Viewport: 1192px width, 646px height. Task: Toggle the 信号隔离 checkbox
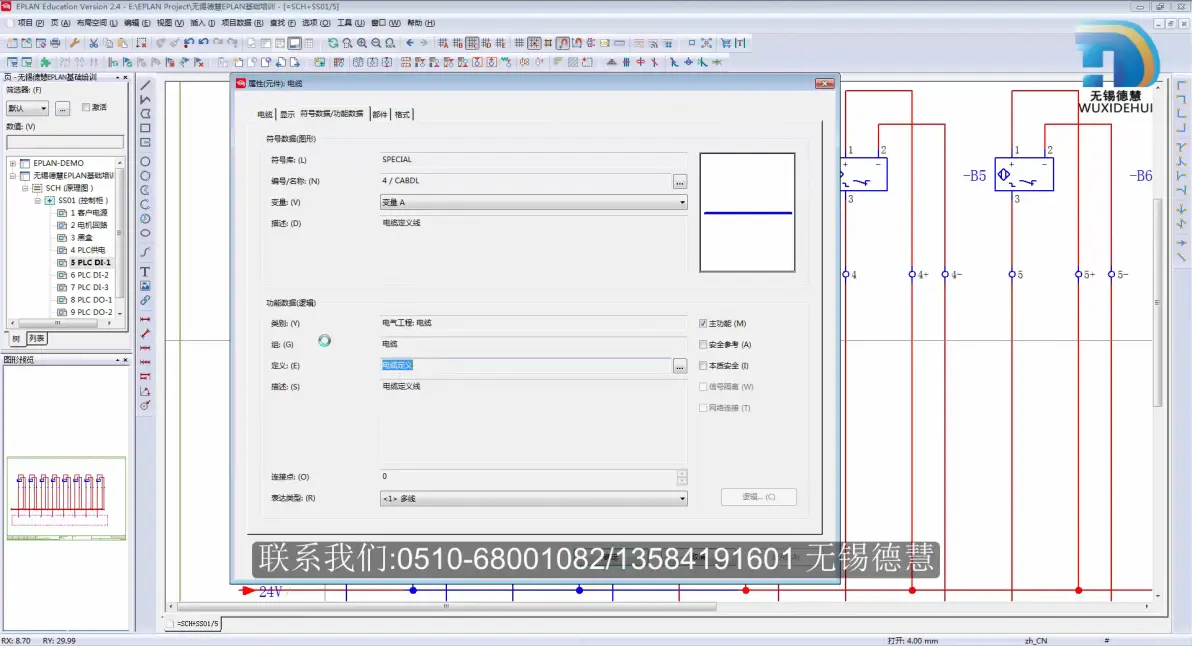pos(703,387)
